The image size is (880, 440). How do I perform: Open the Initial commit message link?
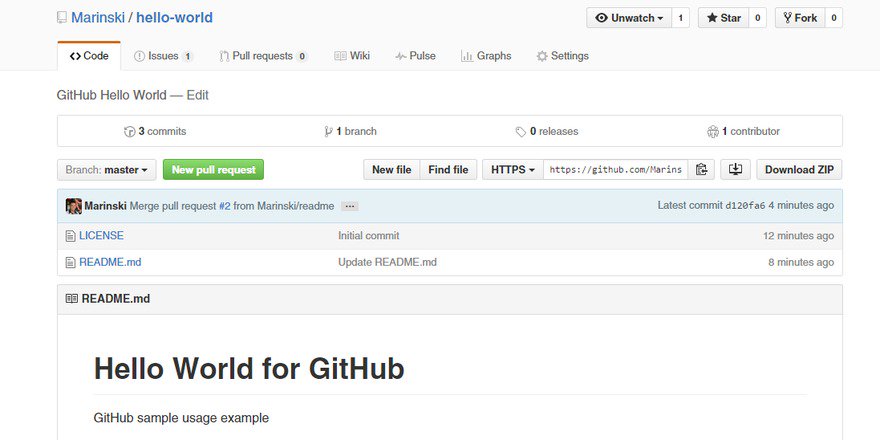click(369, 236)
